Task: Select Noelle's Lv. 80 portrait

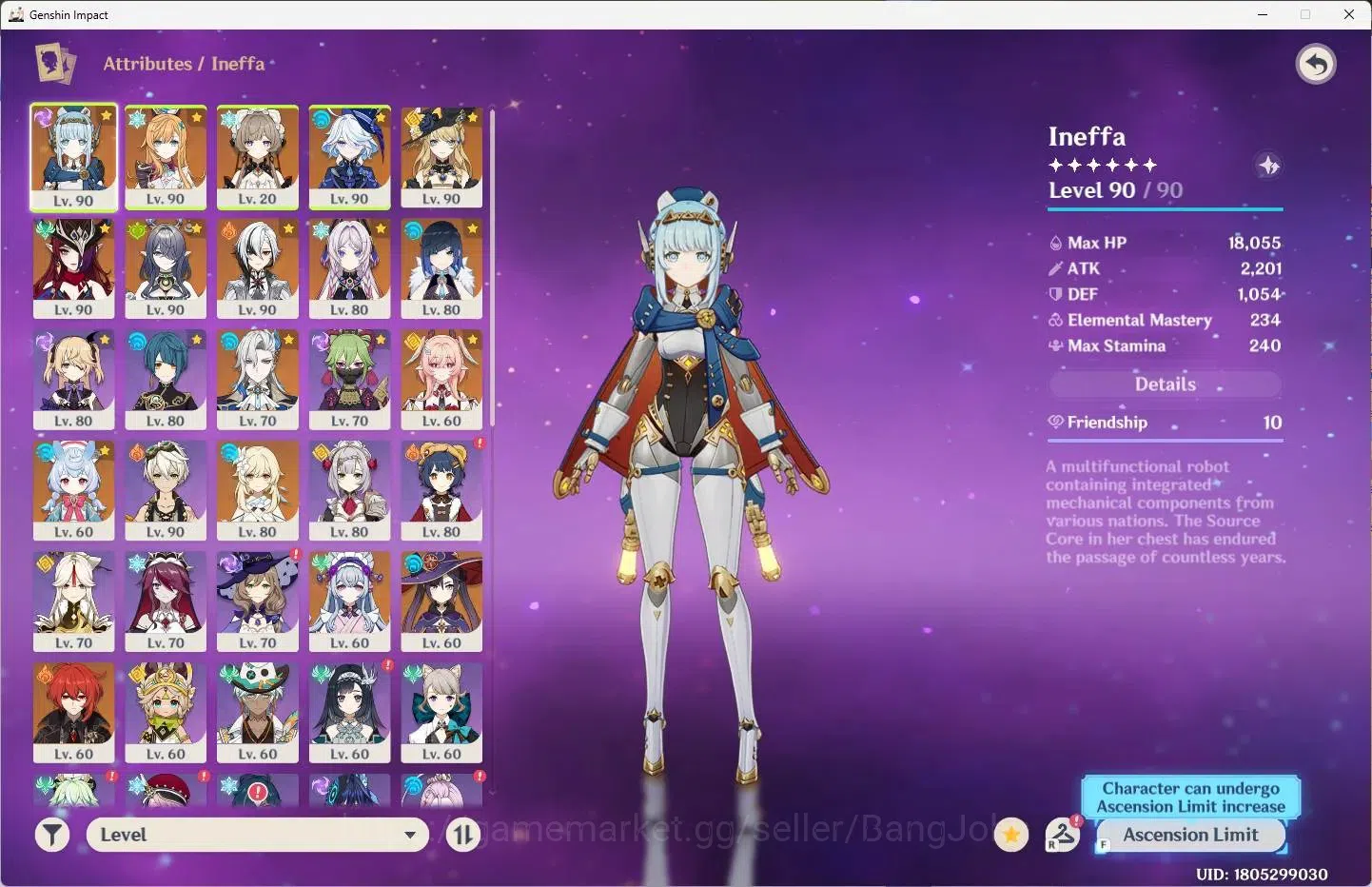Action: coord(349,491)
